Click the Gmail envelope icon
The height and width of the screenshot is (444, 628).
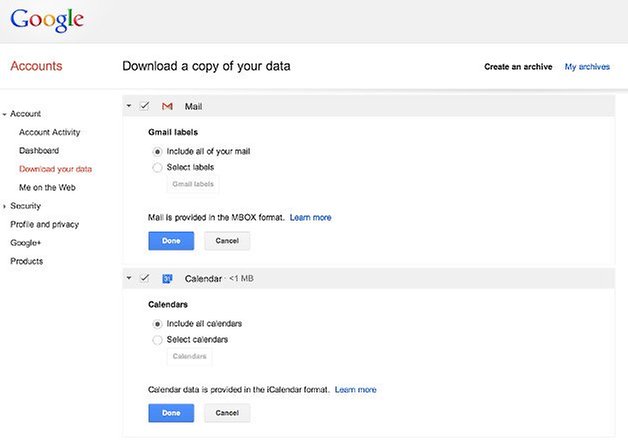tap(167, 106)
